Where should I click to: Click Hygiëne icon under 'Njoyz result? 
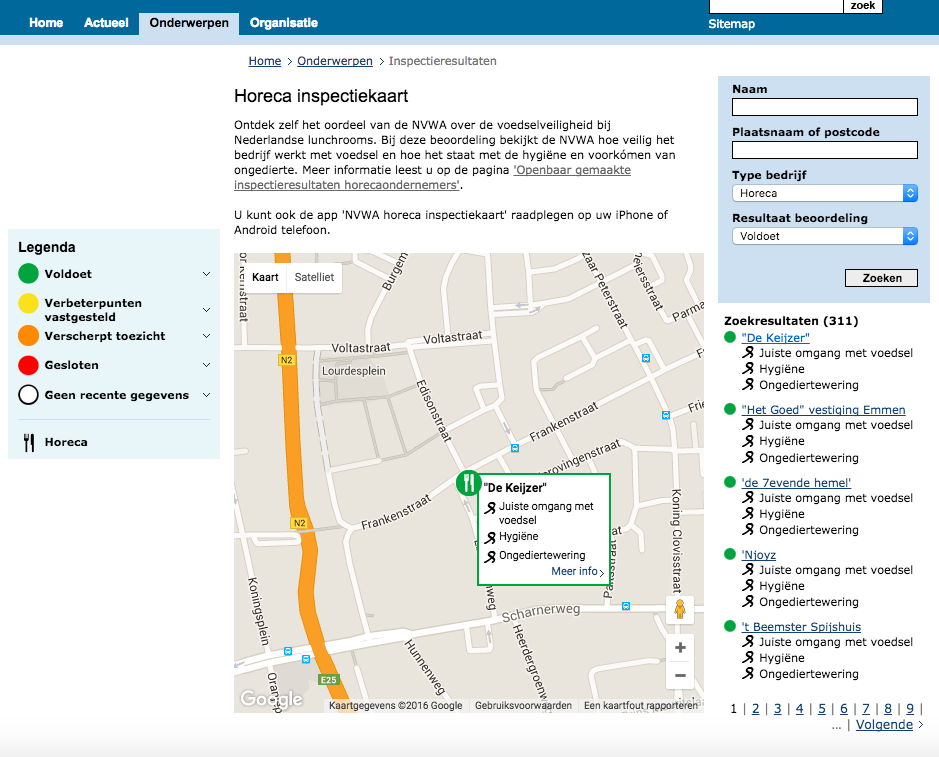click(748, 586)
